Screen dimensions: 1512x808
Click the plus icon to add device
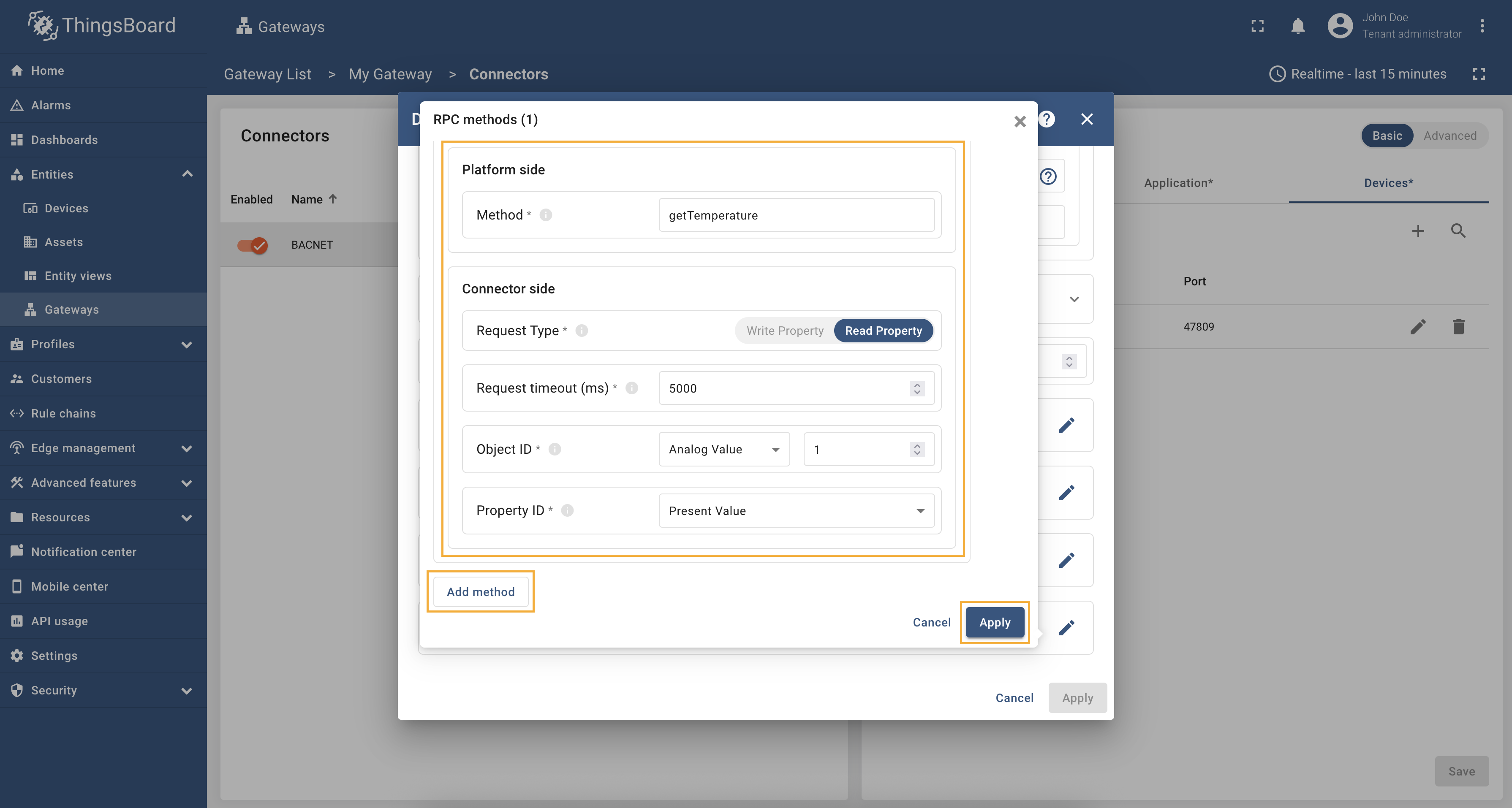tap(1417, 230)
